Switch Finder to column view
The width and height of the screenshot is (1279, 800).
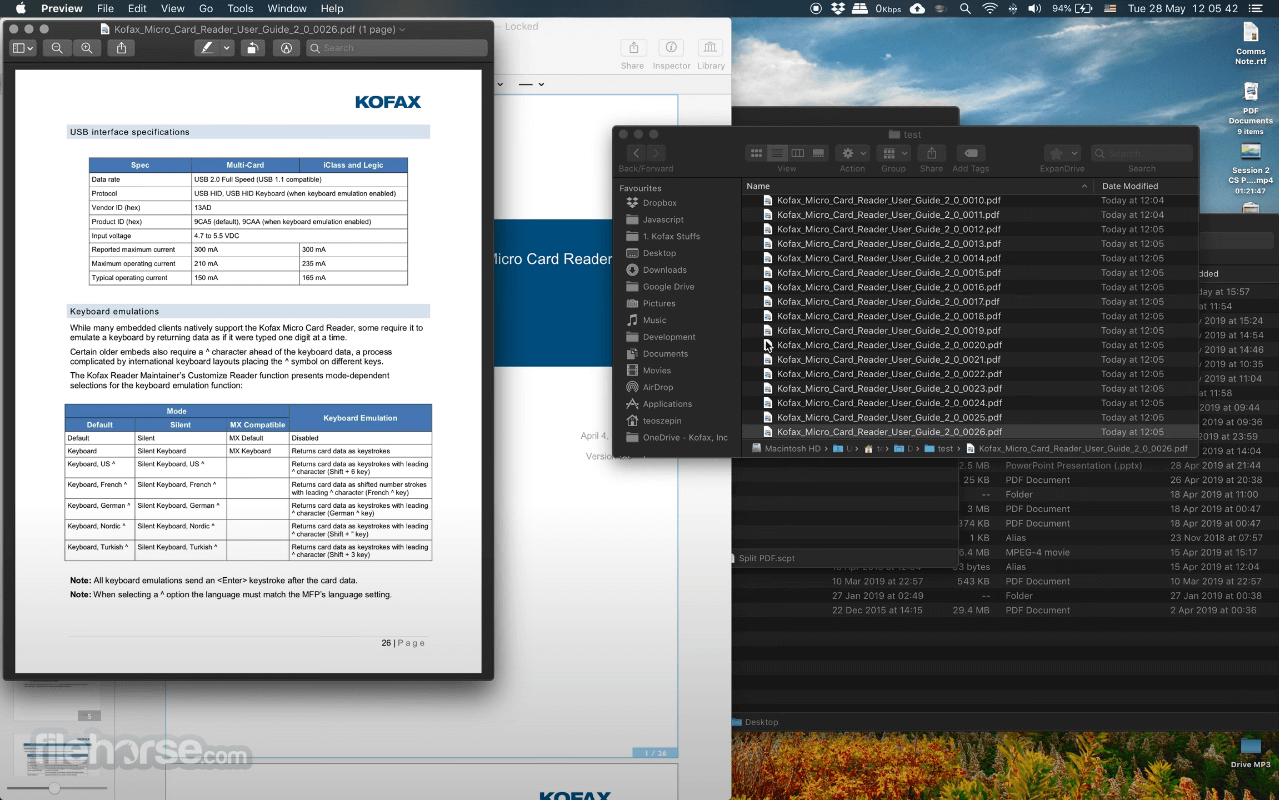798,153
